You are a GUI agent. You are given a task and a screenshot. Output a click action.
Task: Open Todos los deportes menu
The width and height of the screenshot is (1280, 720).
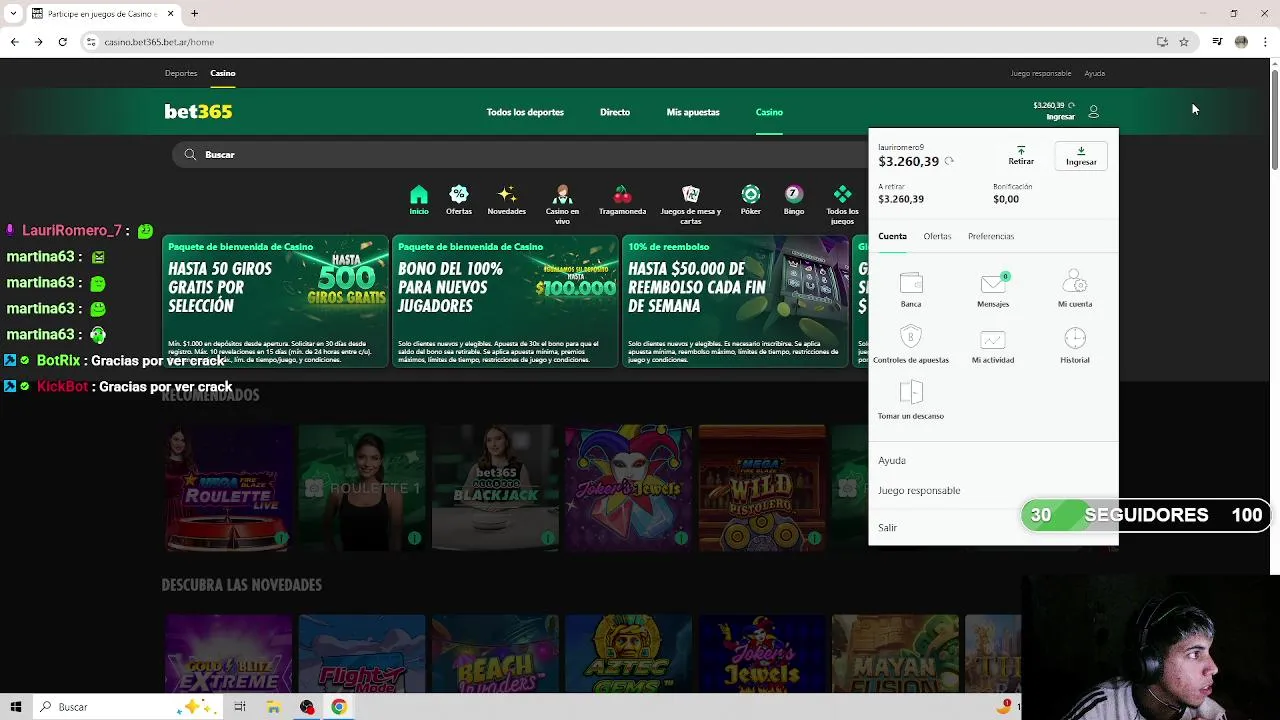[525, 112]
